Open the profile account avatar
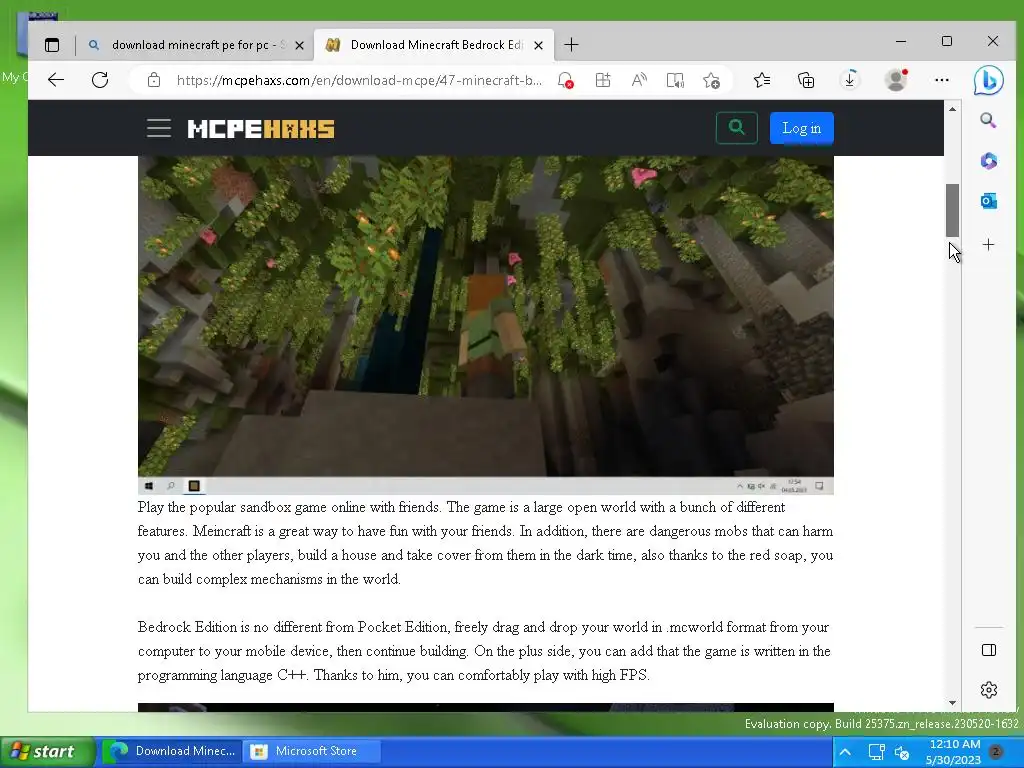 click(x=896, y=80)
